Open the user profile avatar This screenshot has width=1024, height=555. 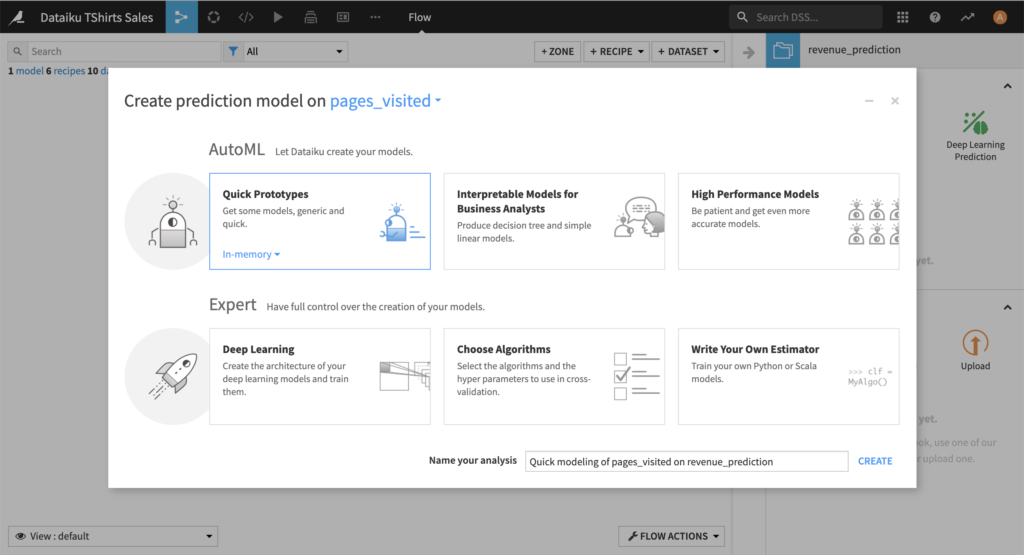(x=999, y=17)
